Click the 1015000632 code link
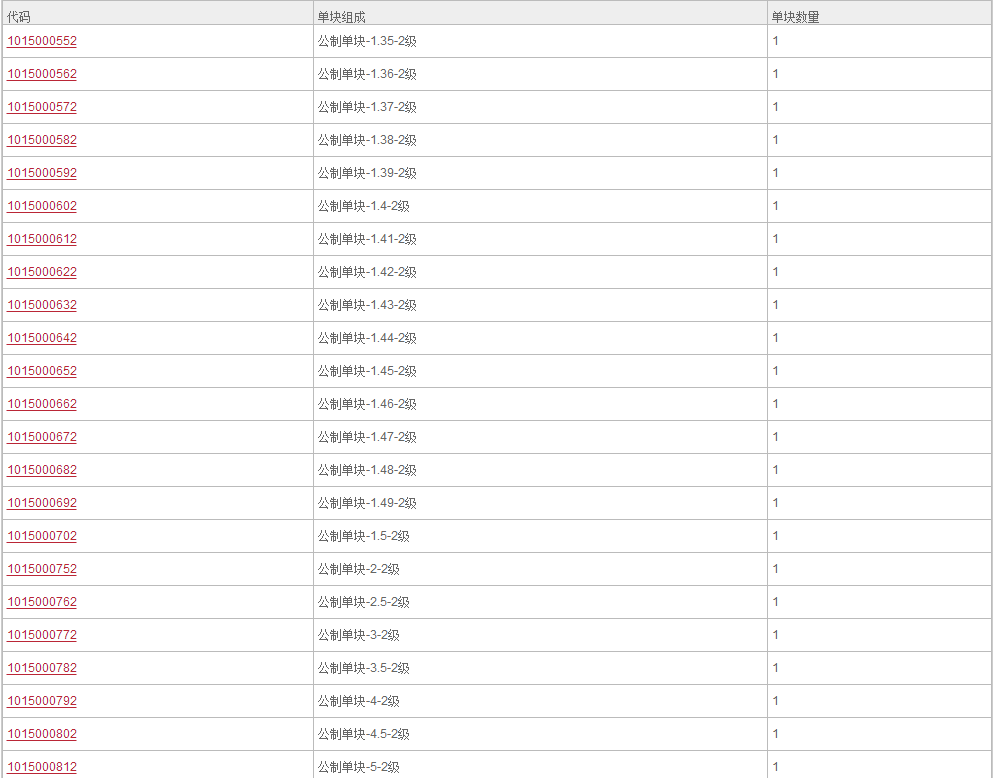The image size is (994, 778). click(42, 305)
